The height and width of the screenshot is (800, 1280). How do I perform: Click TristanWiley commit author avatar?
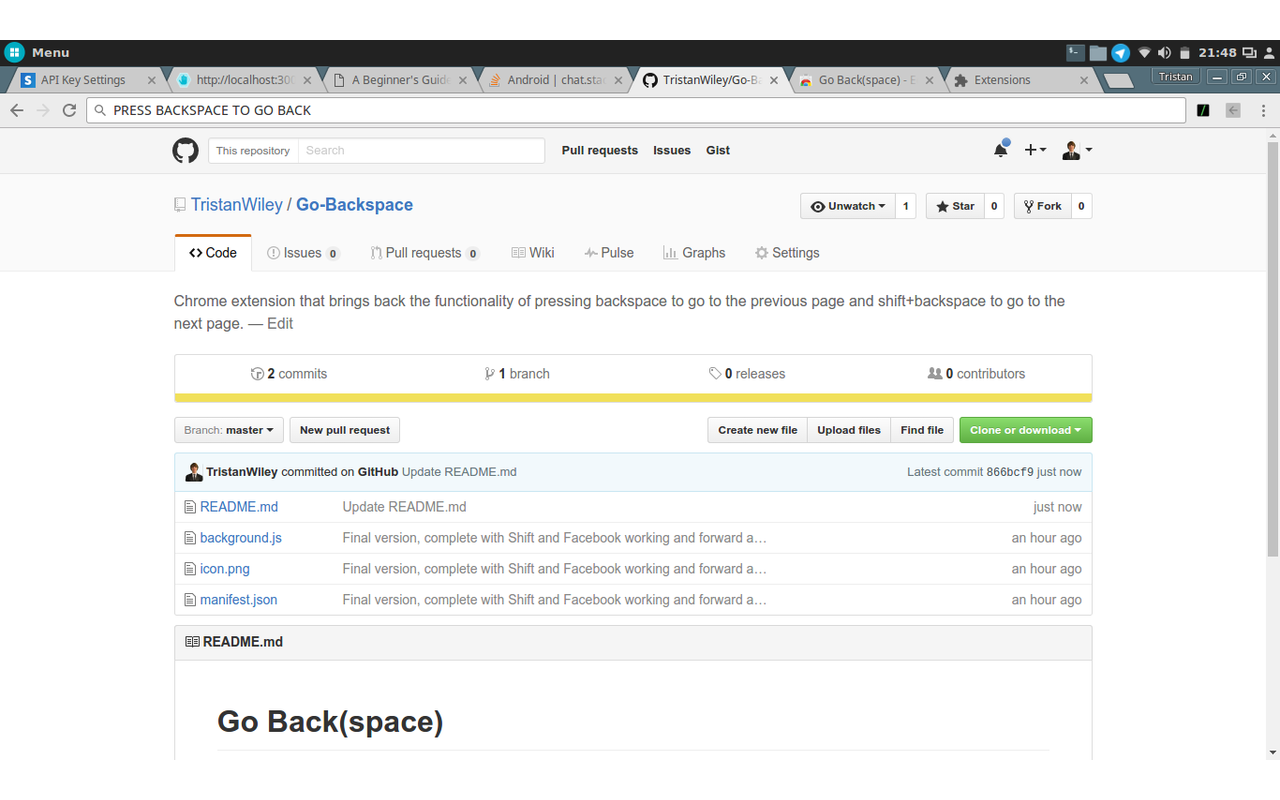tap(194, 472)
